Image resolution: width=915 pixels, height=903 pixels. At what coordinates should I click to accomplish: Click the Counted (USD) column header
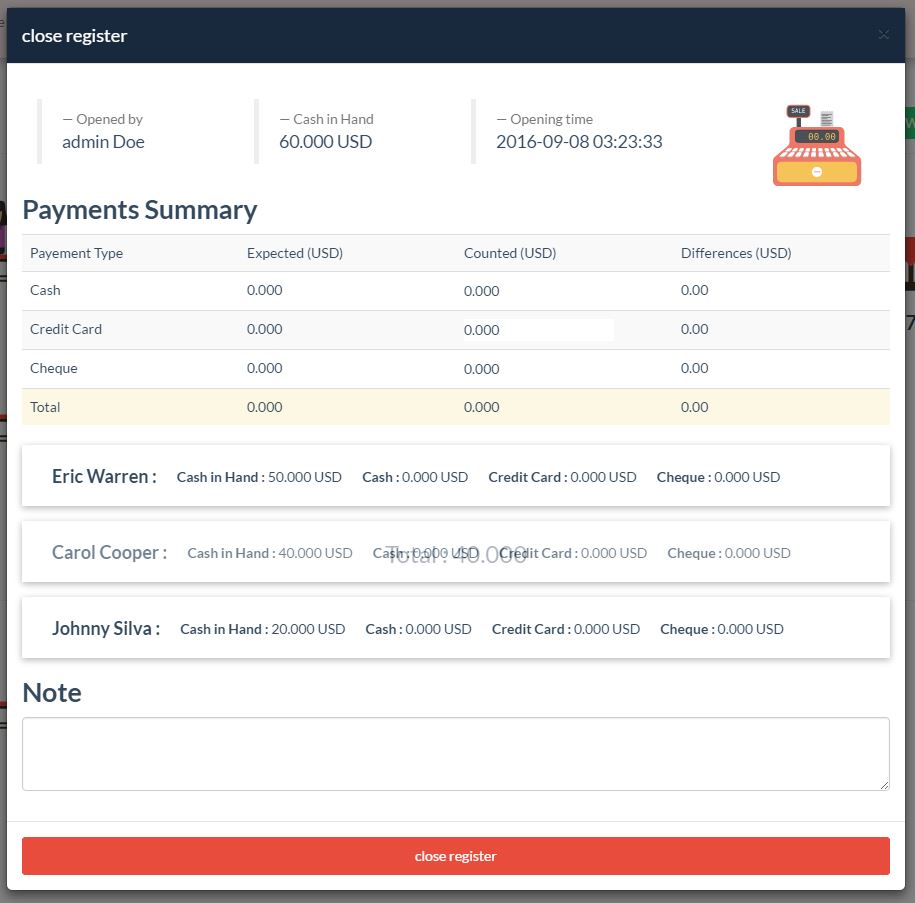(510, 253)
